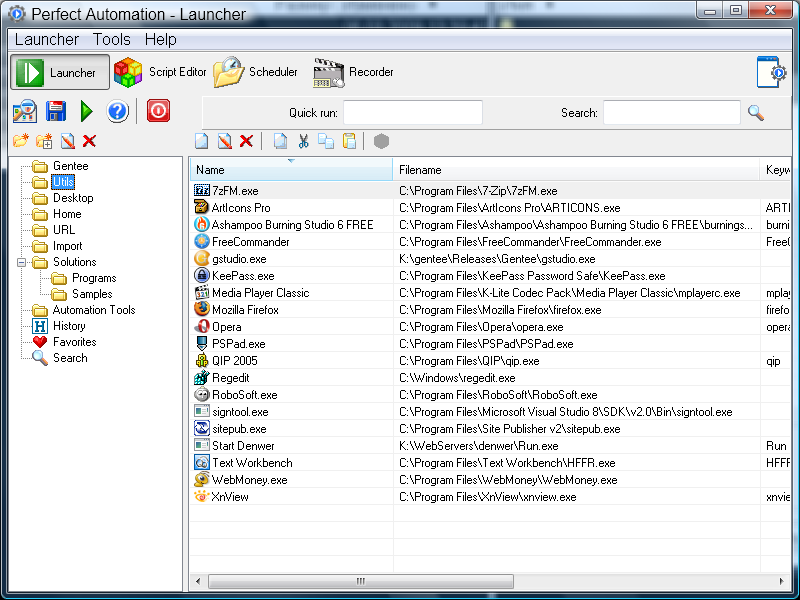The image size is (800, 600).
Task: Click the magnifier-over-window explore icon
Action: (24, 111)
